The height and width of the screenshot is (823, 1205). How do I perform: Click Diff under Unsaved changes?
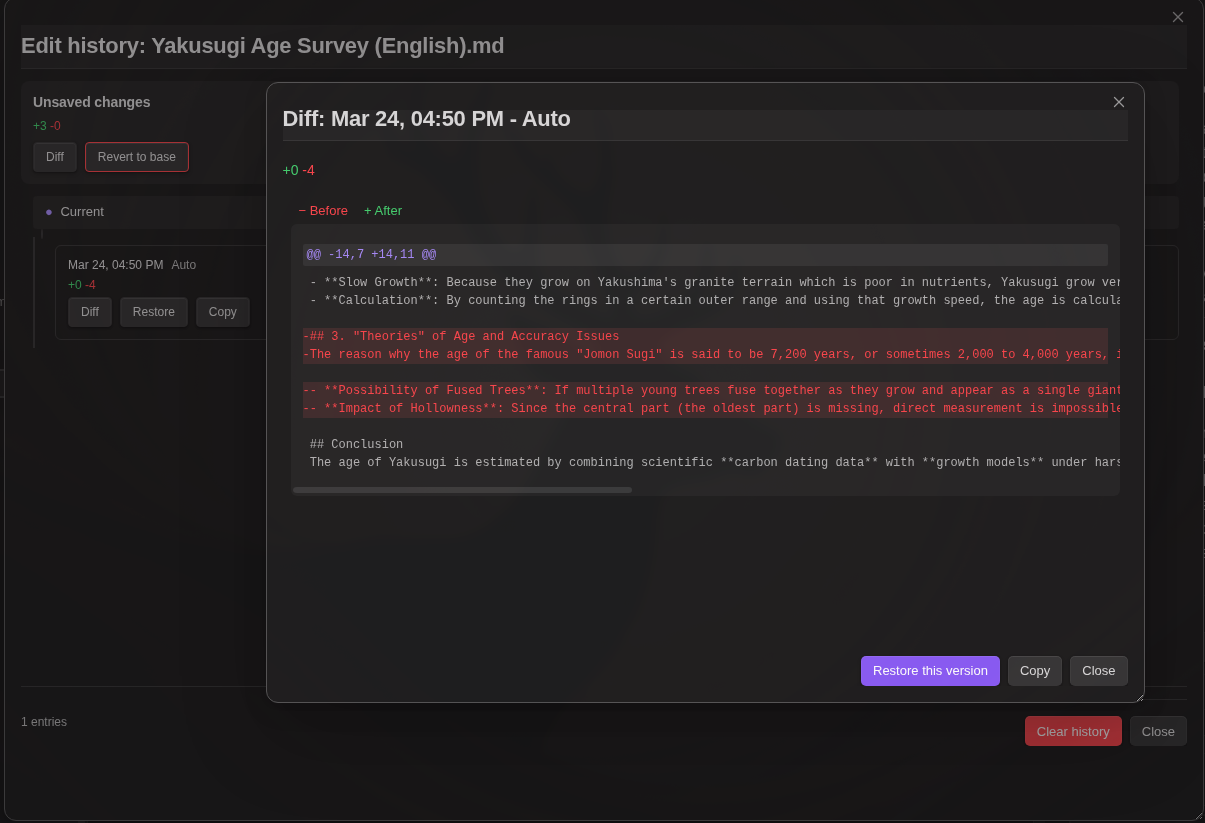tap(55, 156)
